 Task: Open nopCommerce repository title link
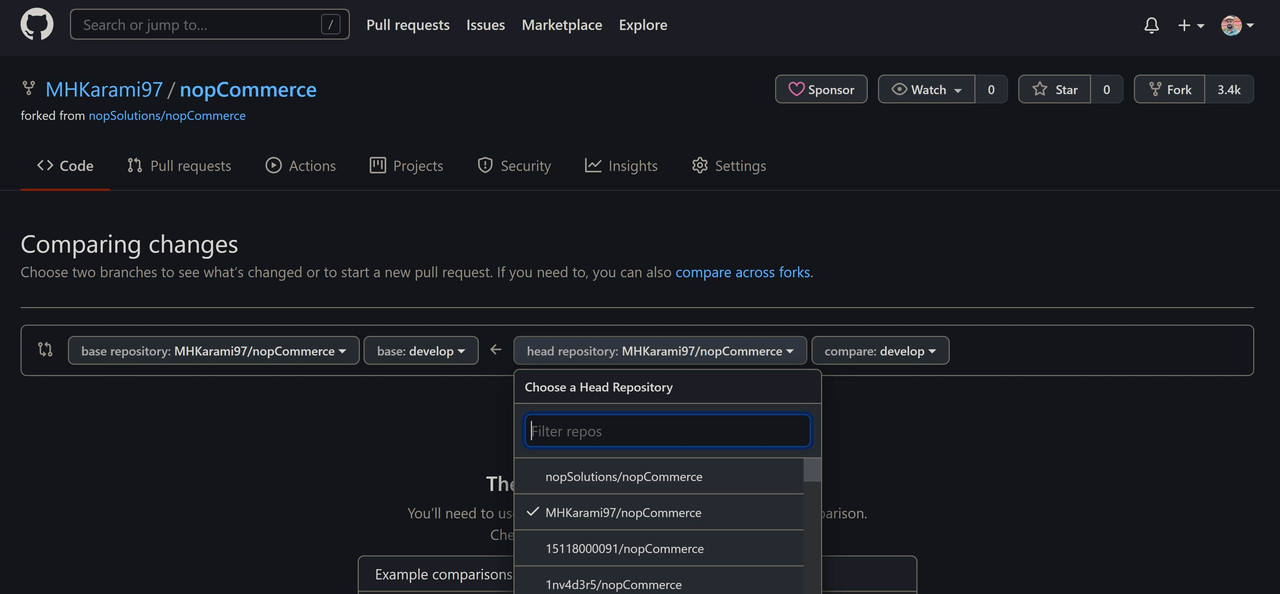(248, 89)
